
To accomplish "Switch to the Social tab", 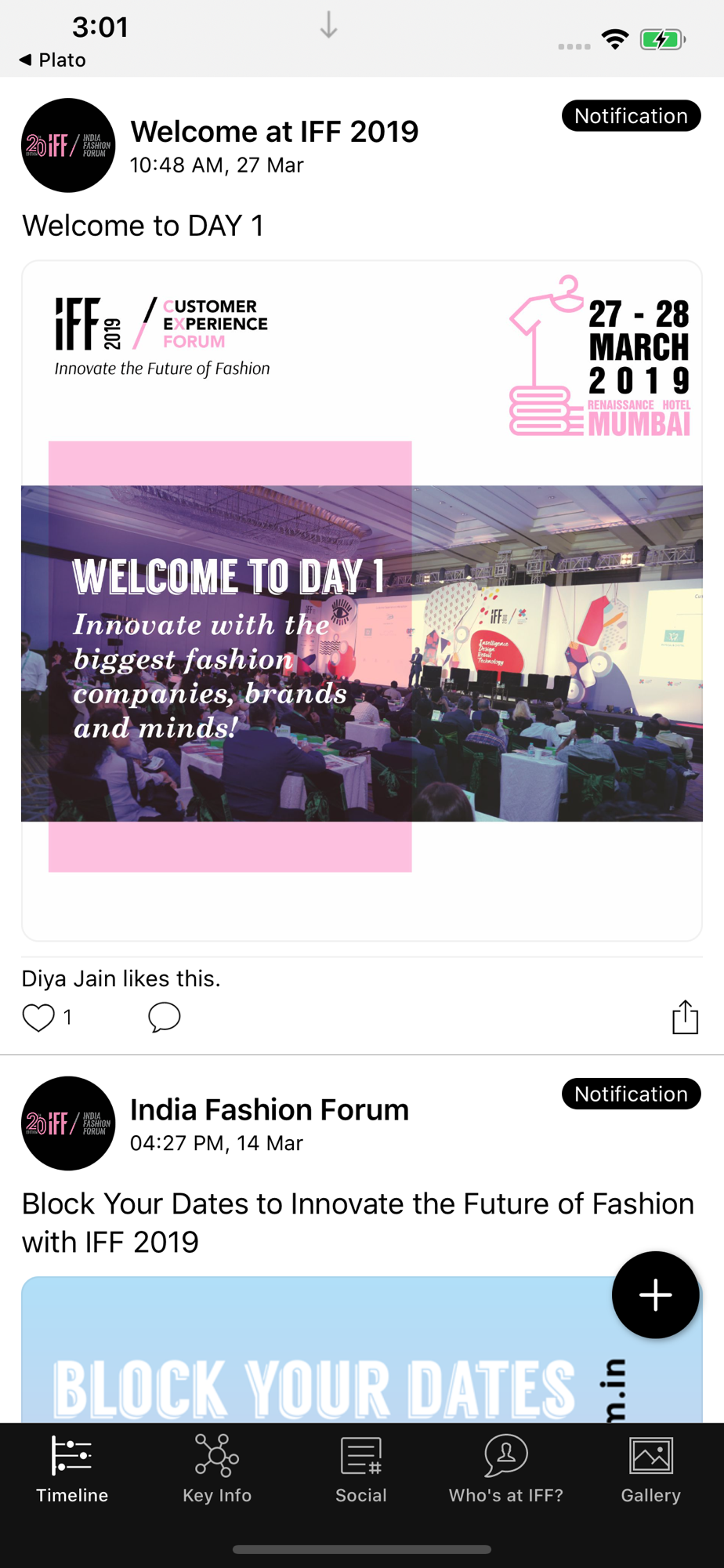I will click(361, 1468).
